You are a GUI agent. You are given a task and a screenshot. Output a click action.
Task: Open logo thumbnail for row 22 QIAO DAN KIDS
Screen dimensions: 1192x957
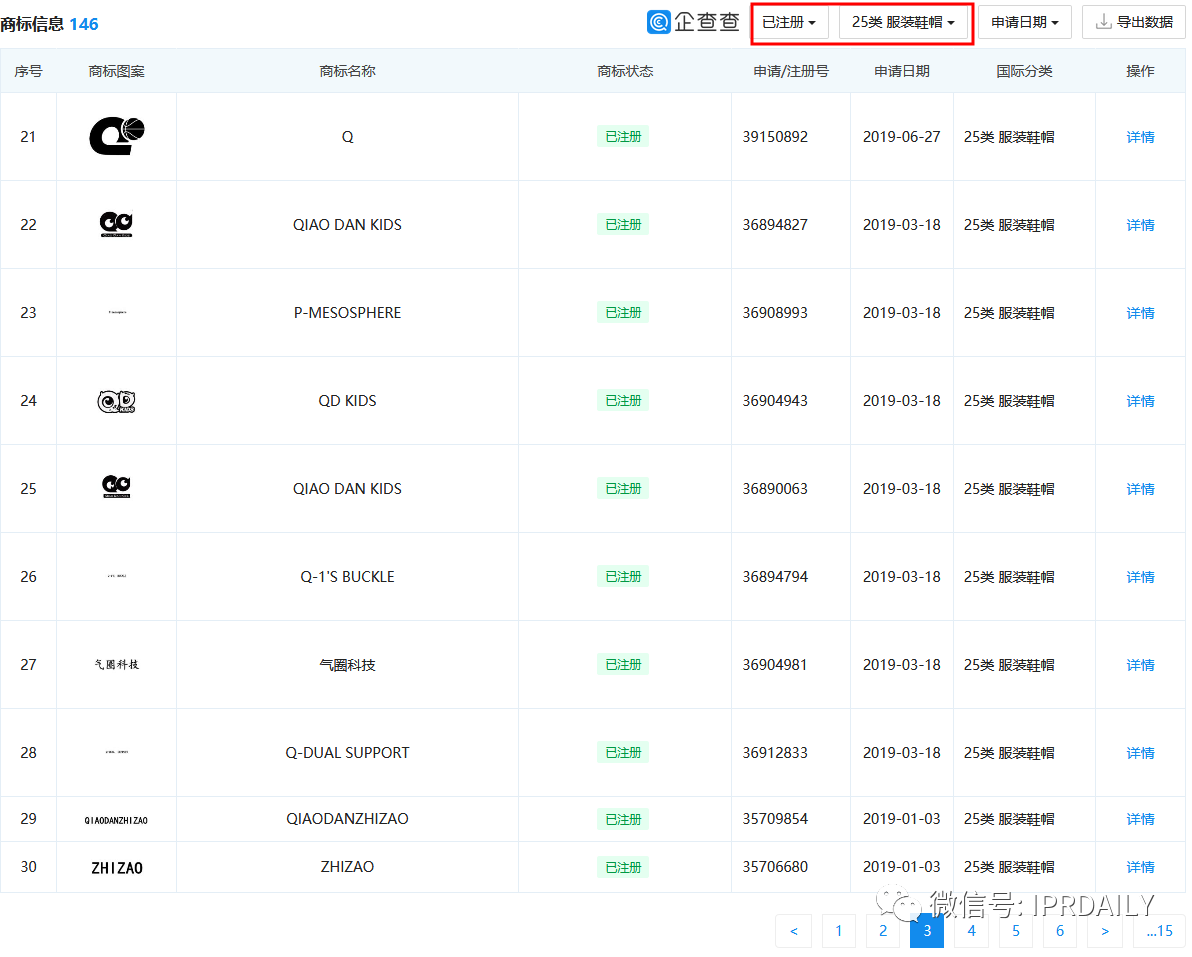pos(116,224)
